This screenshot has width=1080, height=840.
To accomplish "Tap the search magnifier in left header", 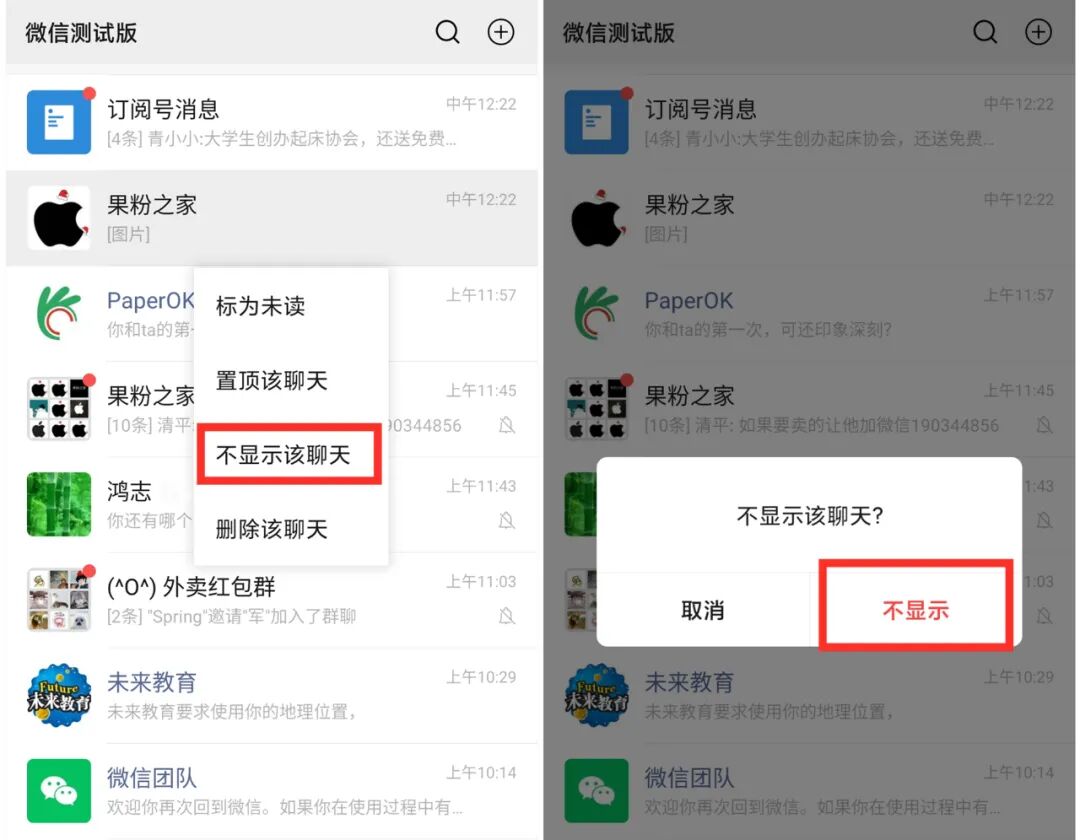I will coord(448,32).
